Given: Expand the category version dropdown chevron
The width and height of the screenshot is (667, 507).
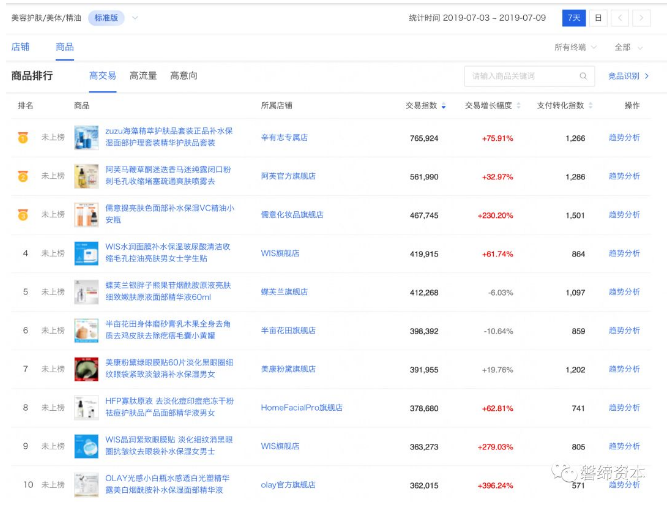Looking at the screenshot, I should (135, 18).
